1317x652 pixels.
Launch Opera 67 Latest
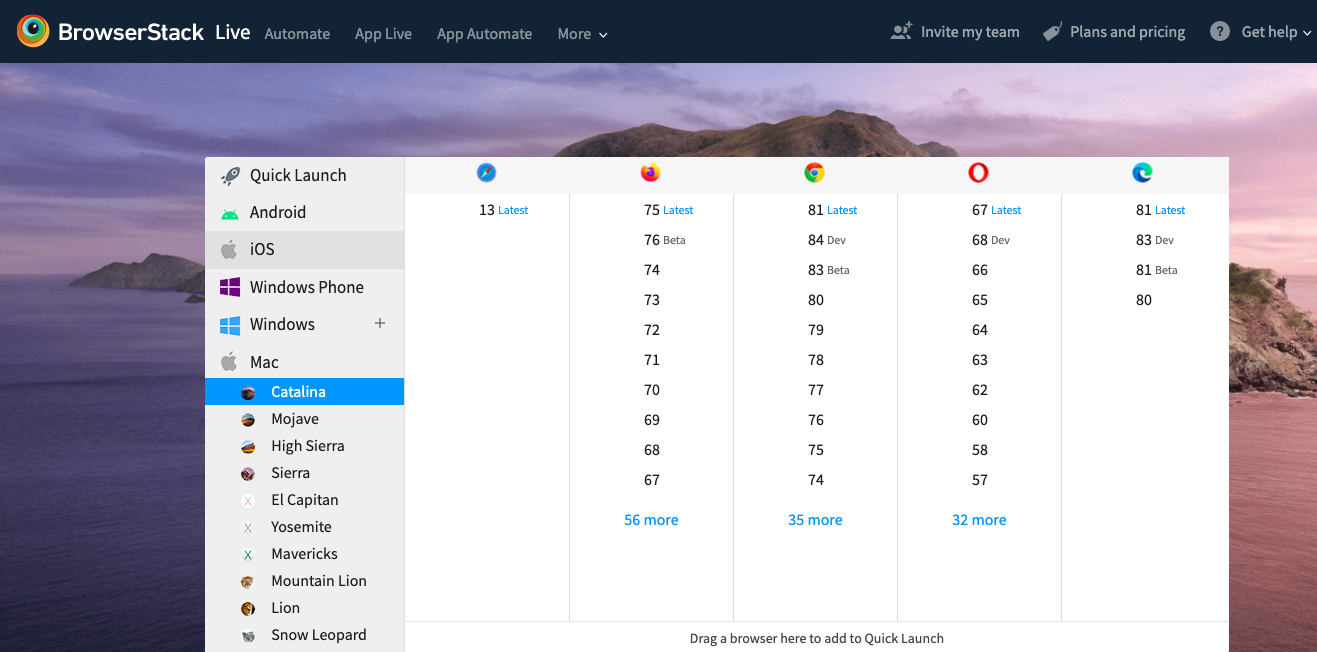point(996,210)
